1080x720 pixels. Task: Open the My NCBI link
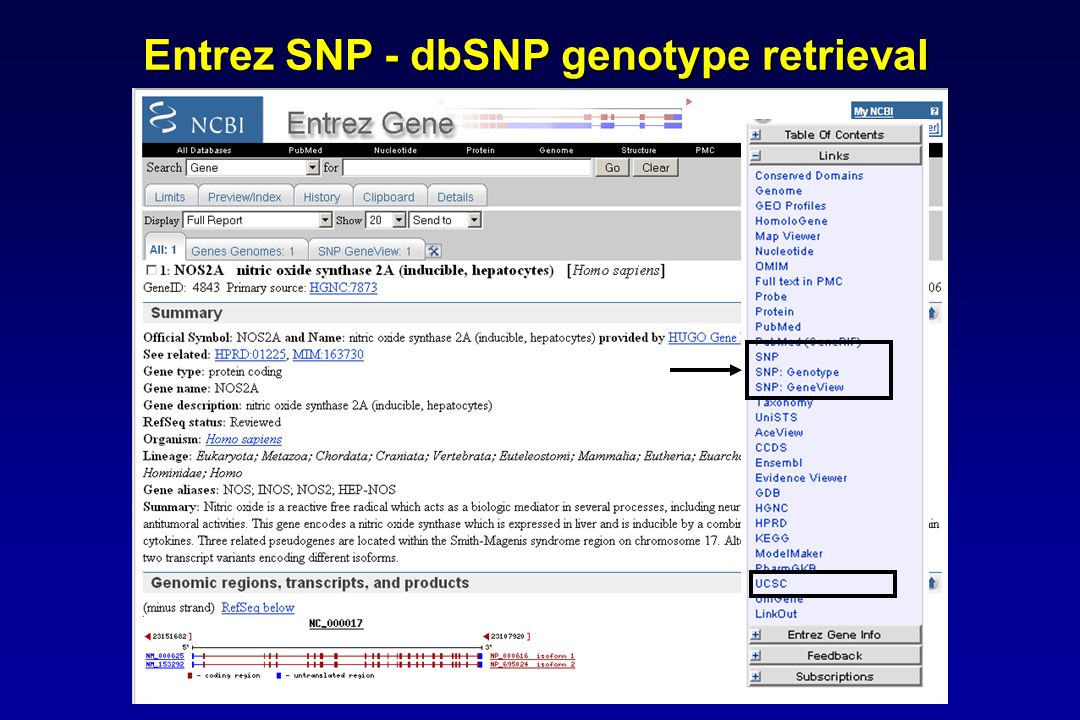point(873,111)
